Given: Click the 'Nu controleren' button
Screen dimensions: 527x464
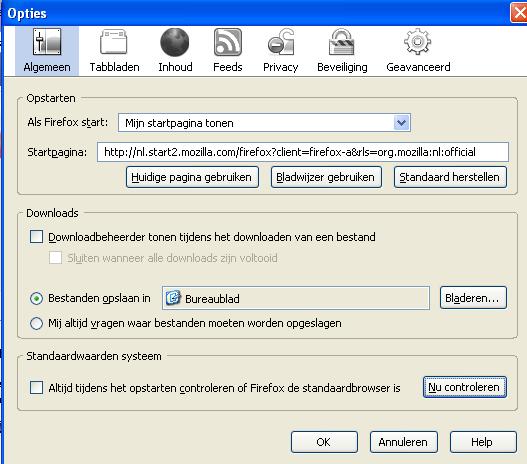Looking at the screenshot, I should tap(464, 387).
